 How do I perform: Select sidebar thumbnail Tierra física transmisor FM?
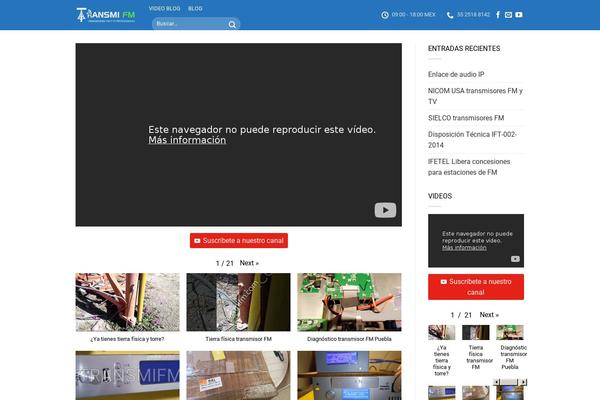coord(476,332)
